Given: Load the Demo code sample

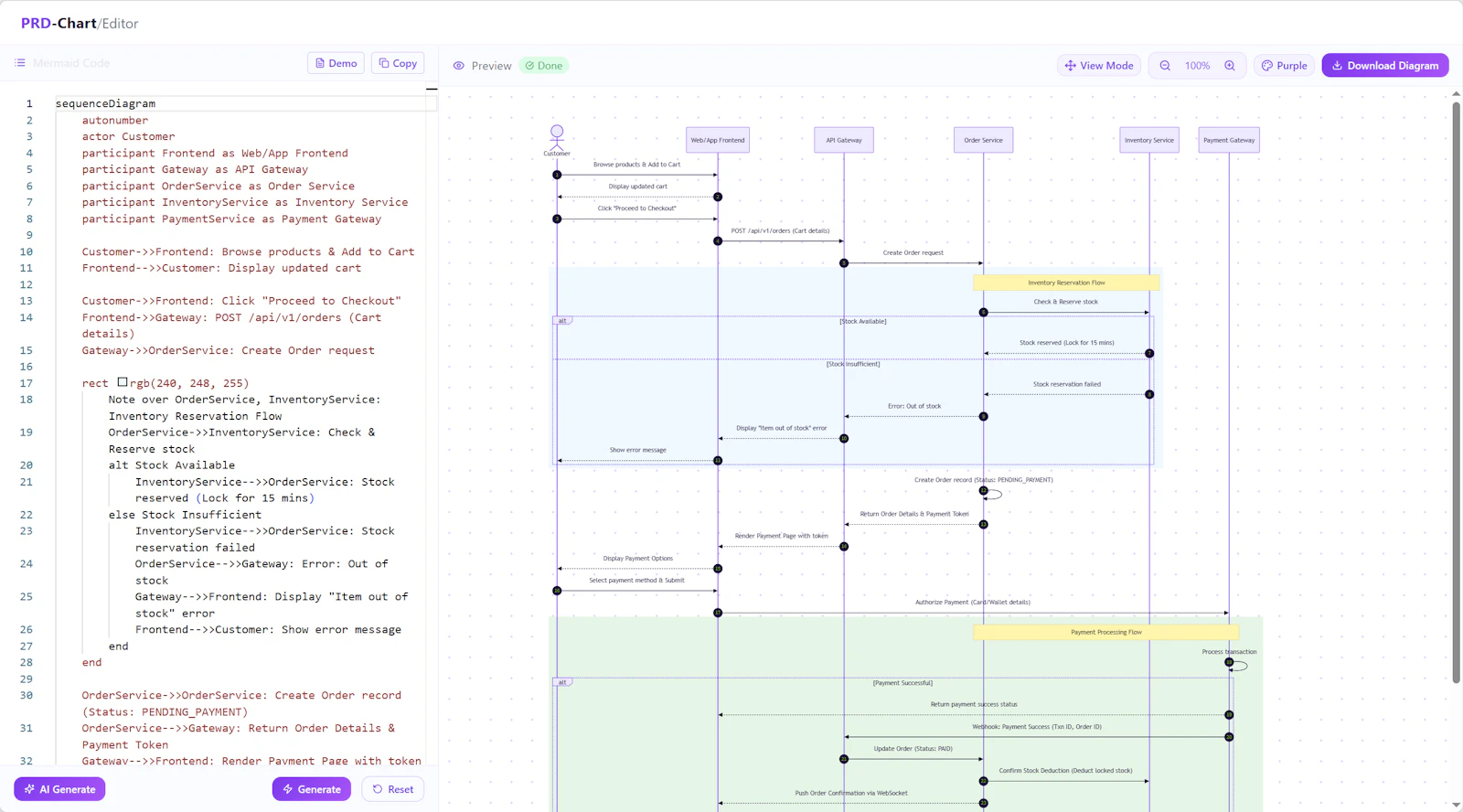Looking at the screenshot, I should point(336,63).
